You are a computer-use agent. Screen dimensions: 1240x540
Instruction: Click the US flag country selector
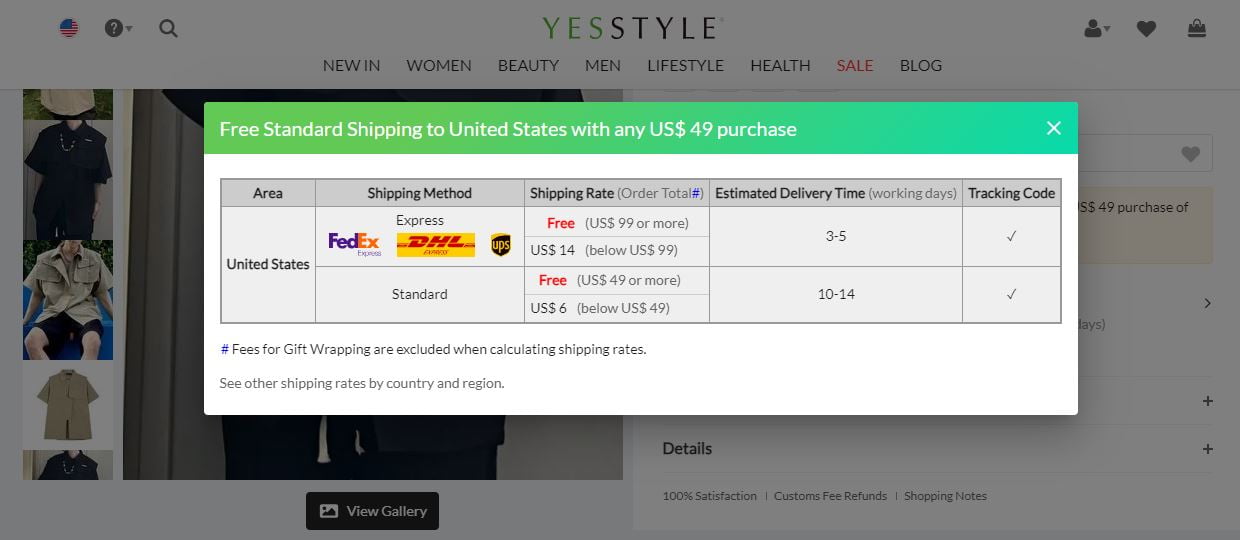tap(69, 28)
